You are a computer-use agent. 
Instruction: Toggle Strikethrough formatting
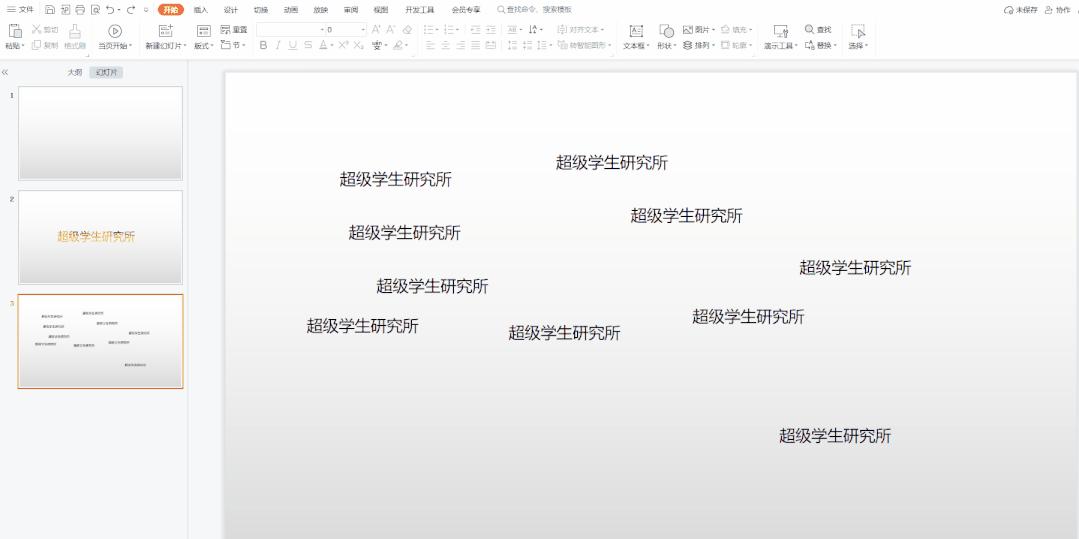pyautogui.click(x=308, y=45)
